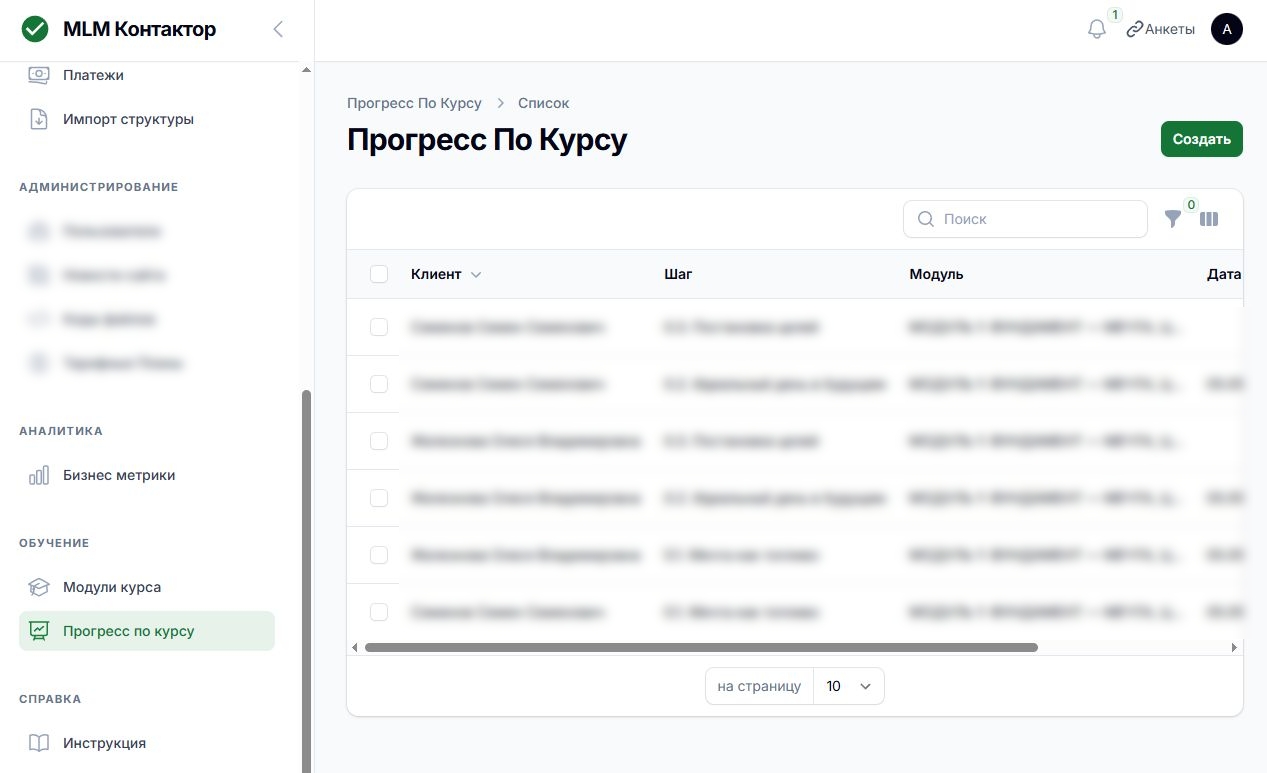The height and width of the screenshot is (773, 1267).
Task: Check the first table row checkbox
Action: coord(379,327)
